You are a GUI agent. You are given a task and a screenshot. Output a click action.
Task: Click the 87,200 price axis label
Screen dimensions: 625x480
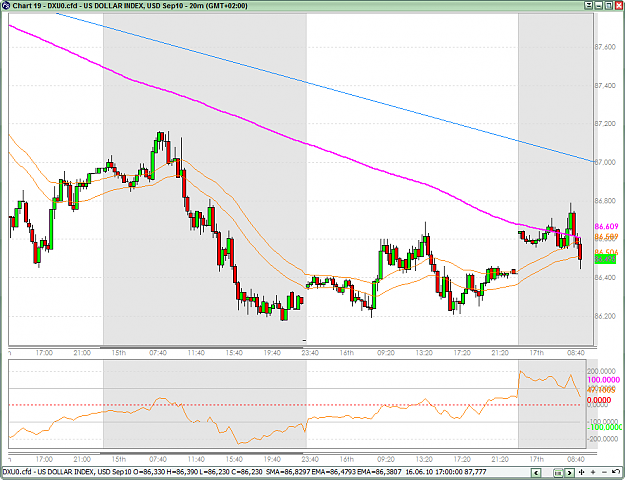coord(605,124)
